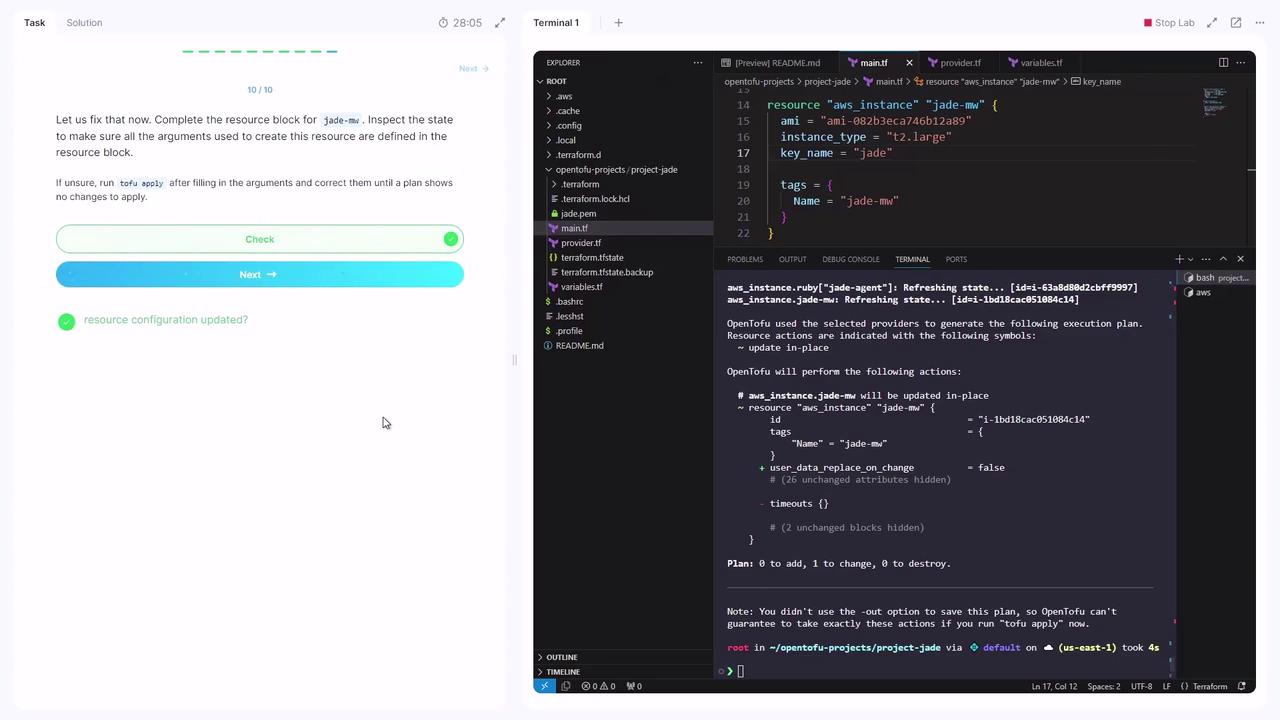The image size is (1280, 720).
Task: Click key_name in the breadcrumb
Action: pyautogui.click(x=1102, y=82)
